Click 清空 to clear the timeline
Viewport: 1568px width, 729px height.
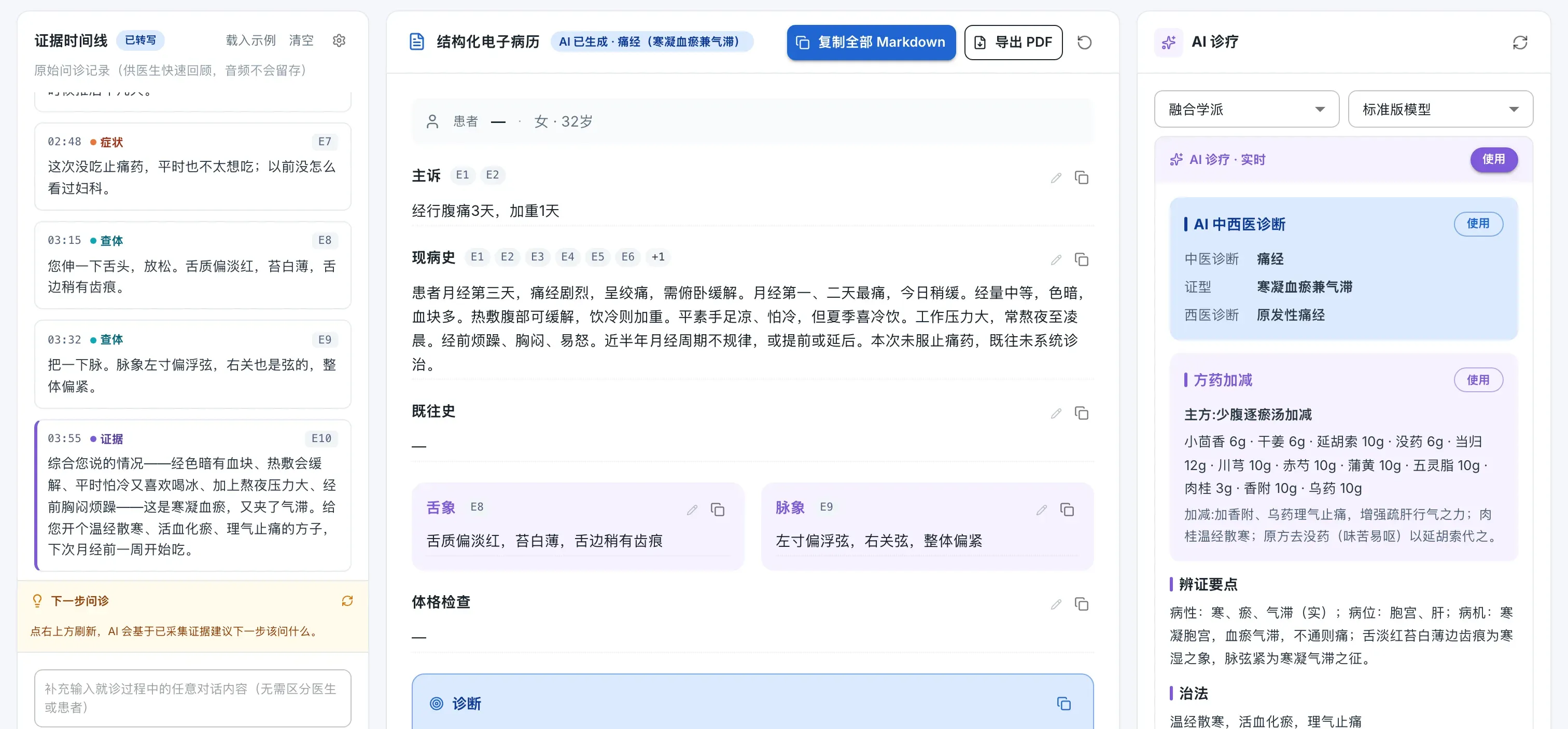[x=301, y=40]
